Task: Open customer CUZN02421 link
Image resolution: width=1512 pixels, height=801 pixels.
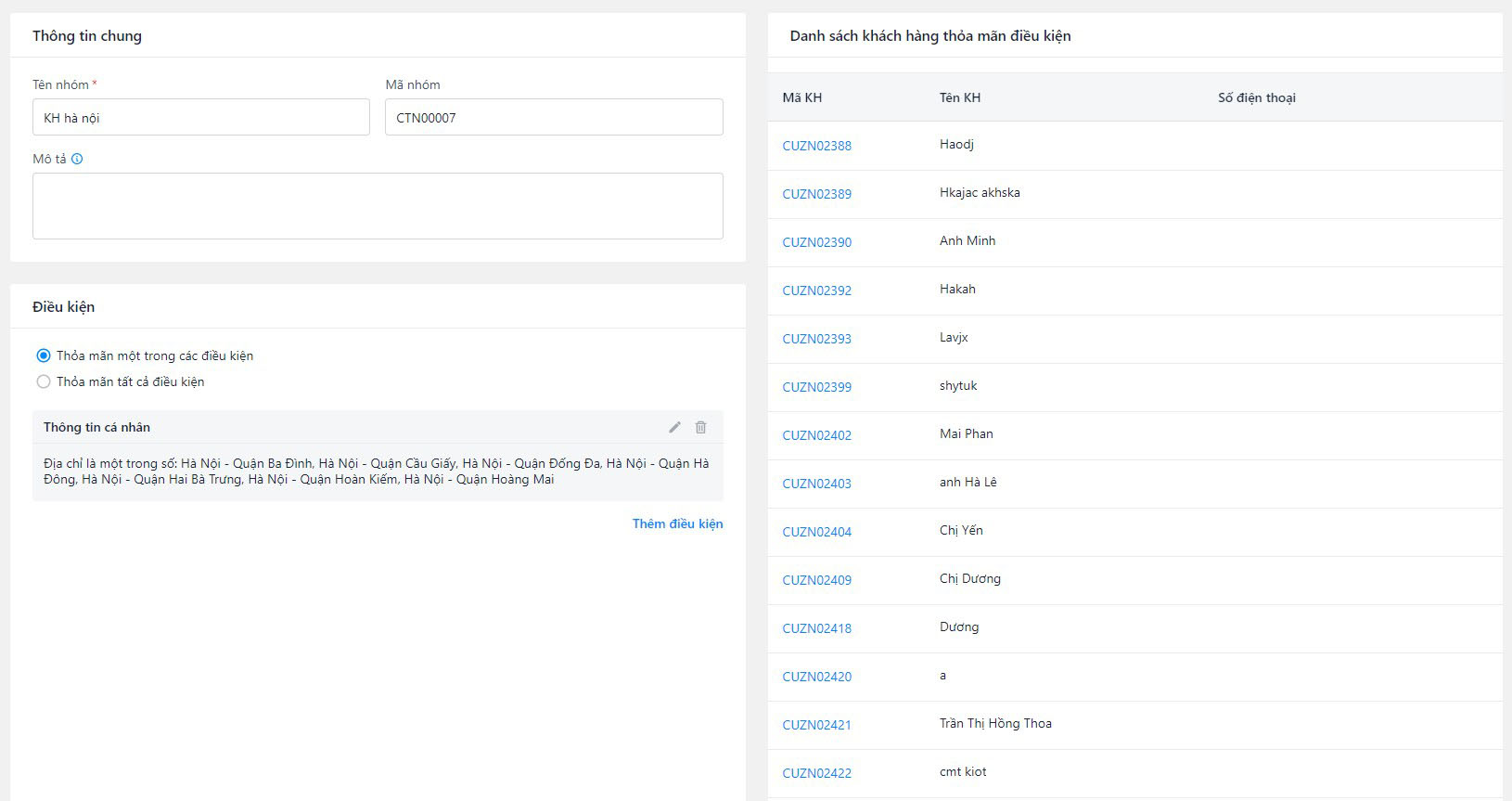Action: point(816,725)
